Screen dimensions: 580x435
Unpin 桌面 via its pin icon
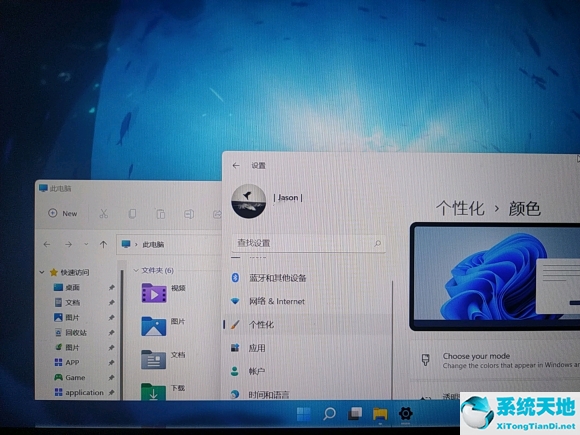point(111,287)
